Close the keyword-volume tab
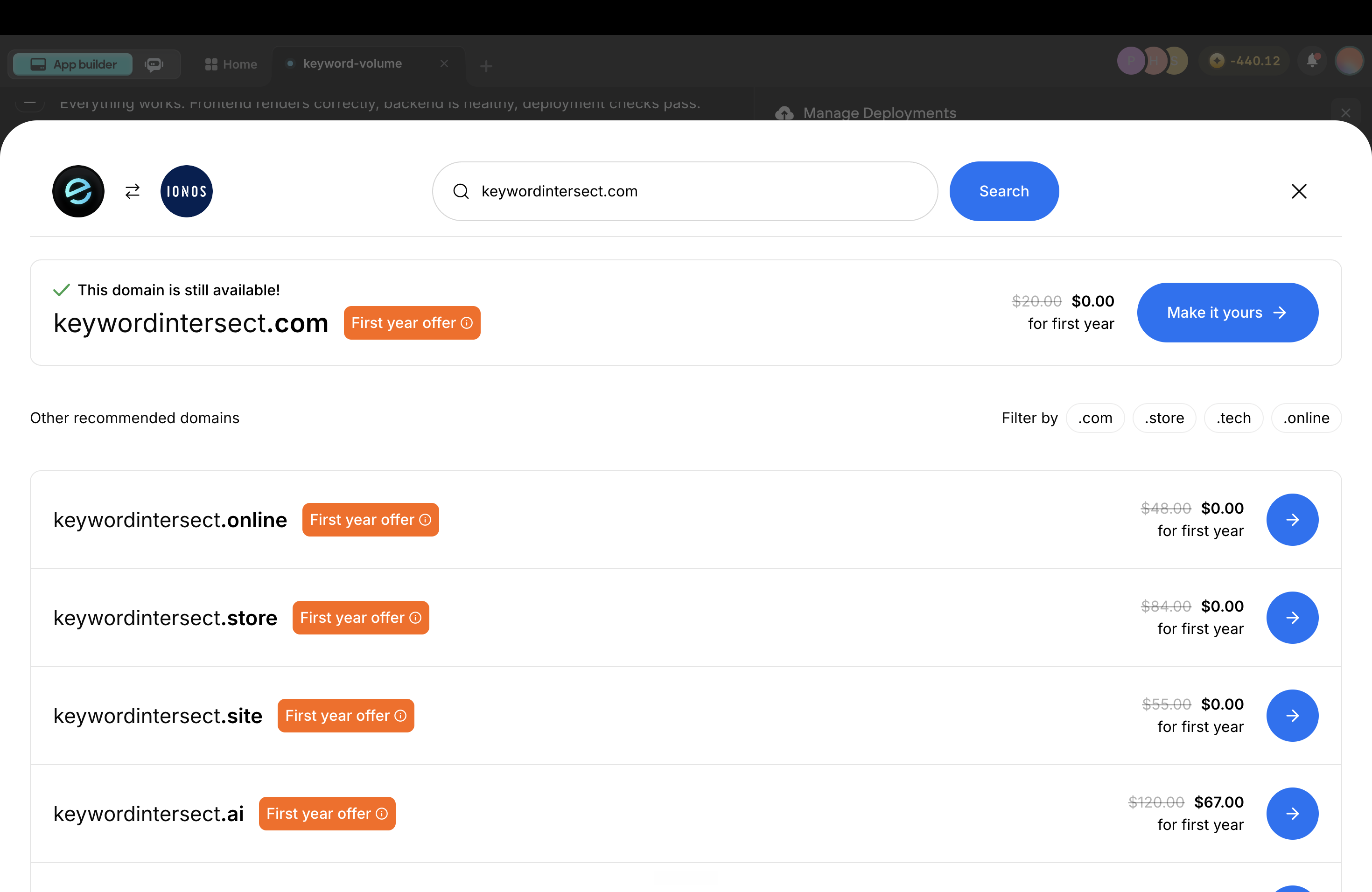This screenshot has width=1372, height=892. (x=444, y=63)
